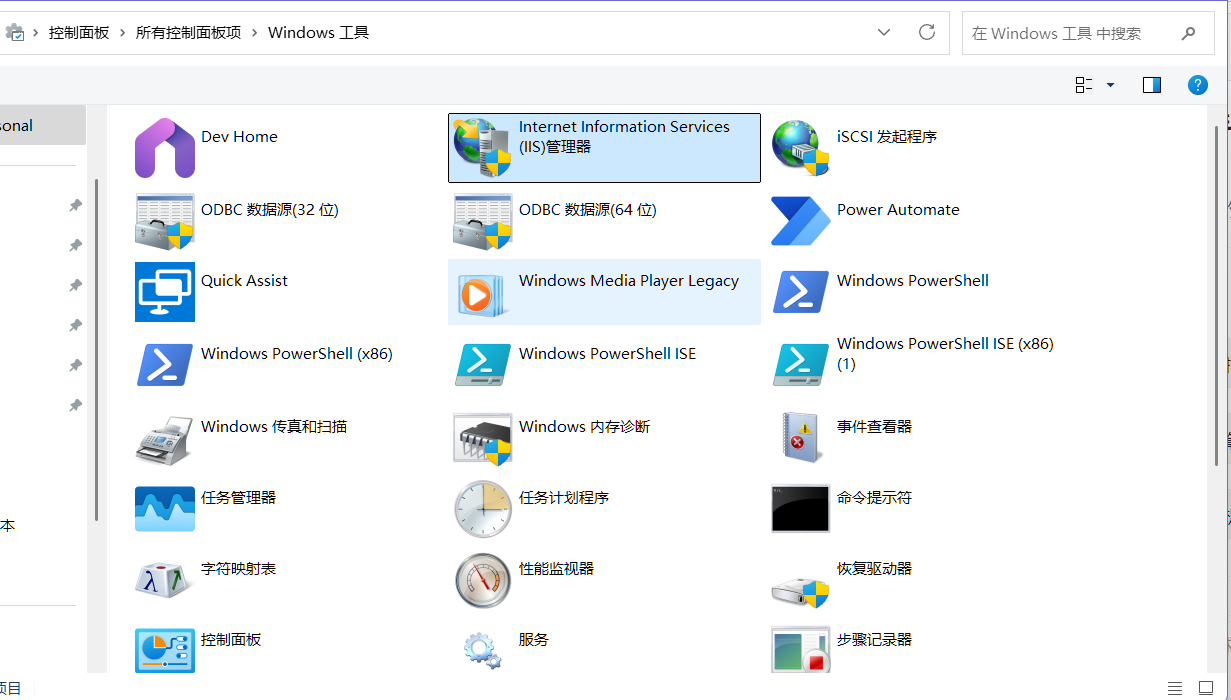
Task: Switch to large icons view in status bar
Action: click(x=1206, y=688)
